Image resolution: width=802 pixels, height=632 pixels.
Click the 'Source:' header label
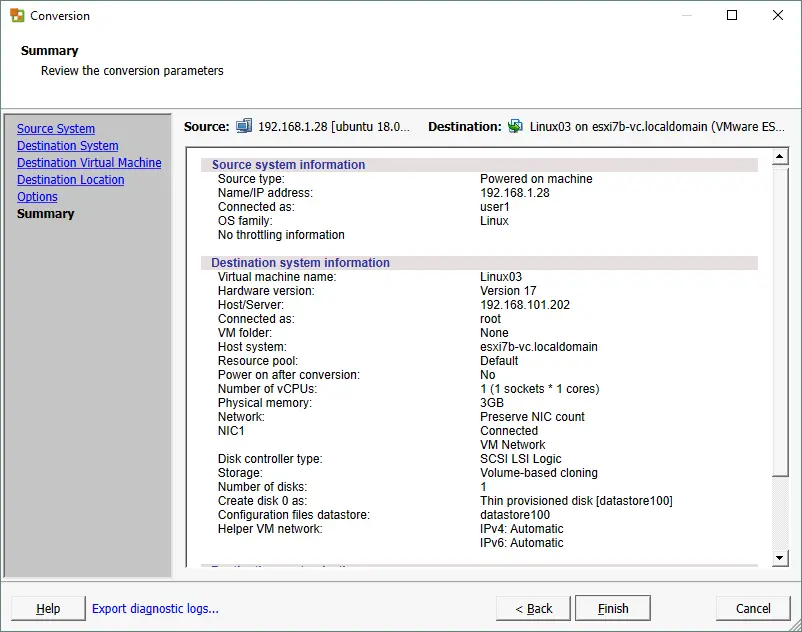click(207, 126)
